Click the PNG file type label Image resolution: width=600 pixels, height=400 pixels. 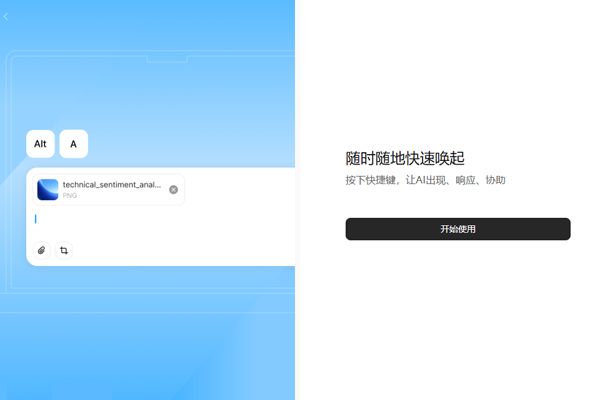pyautogui.click(x=70, y=196)
